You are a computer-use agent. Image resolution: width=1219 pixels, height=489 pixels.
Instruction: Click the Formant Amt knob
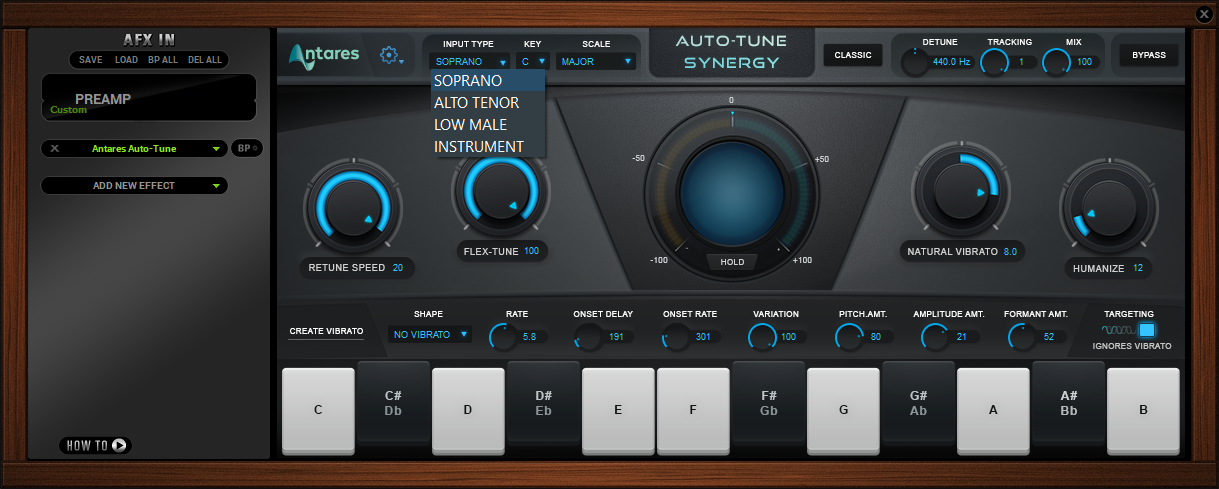tap(1022, 337)
